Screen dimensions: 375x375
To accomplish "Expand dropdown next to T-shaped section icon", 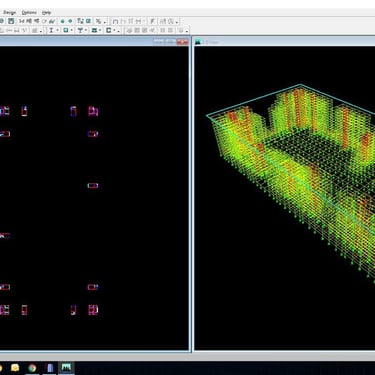I will click(86, 30).
